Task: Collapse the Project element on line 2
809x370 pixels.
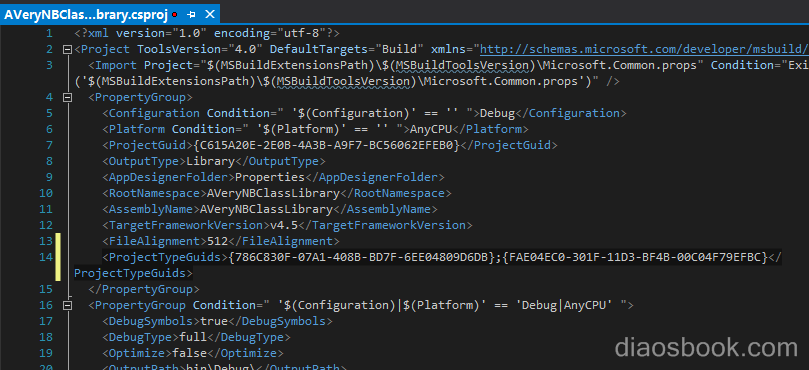Action: [67, 50]
